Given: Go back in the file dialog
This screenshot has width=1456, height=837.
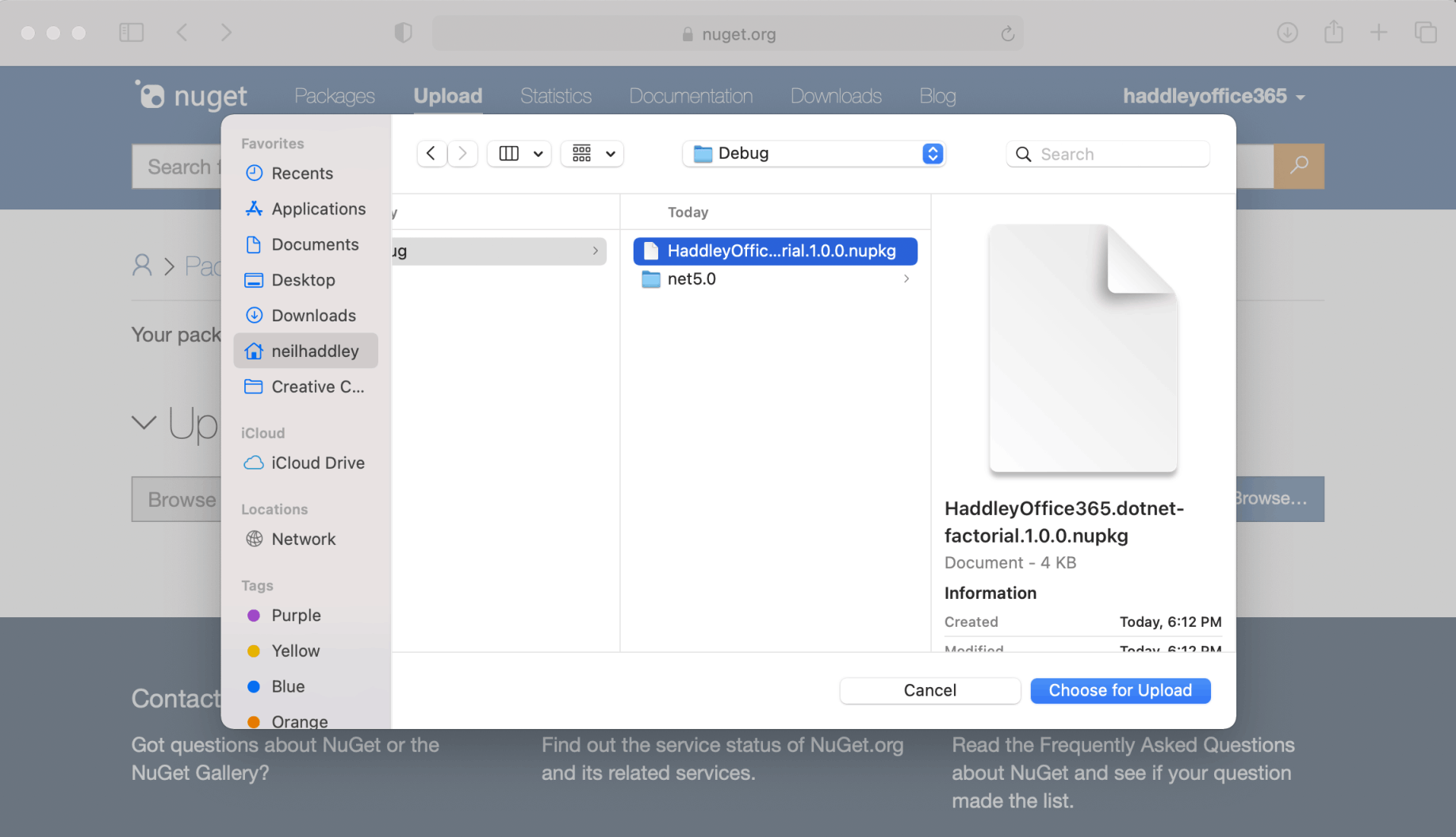Looking at the screenshot, I should point(431,153).
